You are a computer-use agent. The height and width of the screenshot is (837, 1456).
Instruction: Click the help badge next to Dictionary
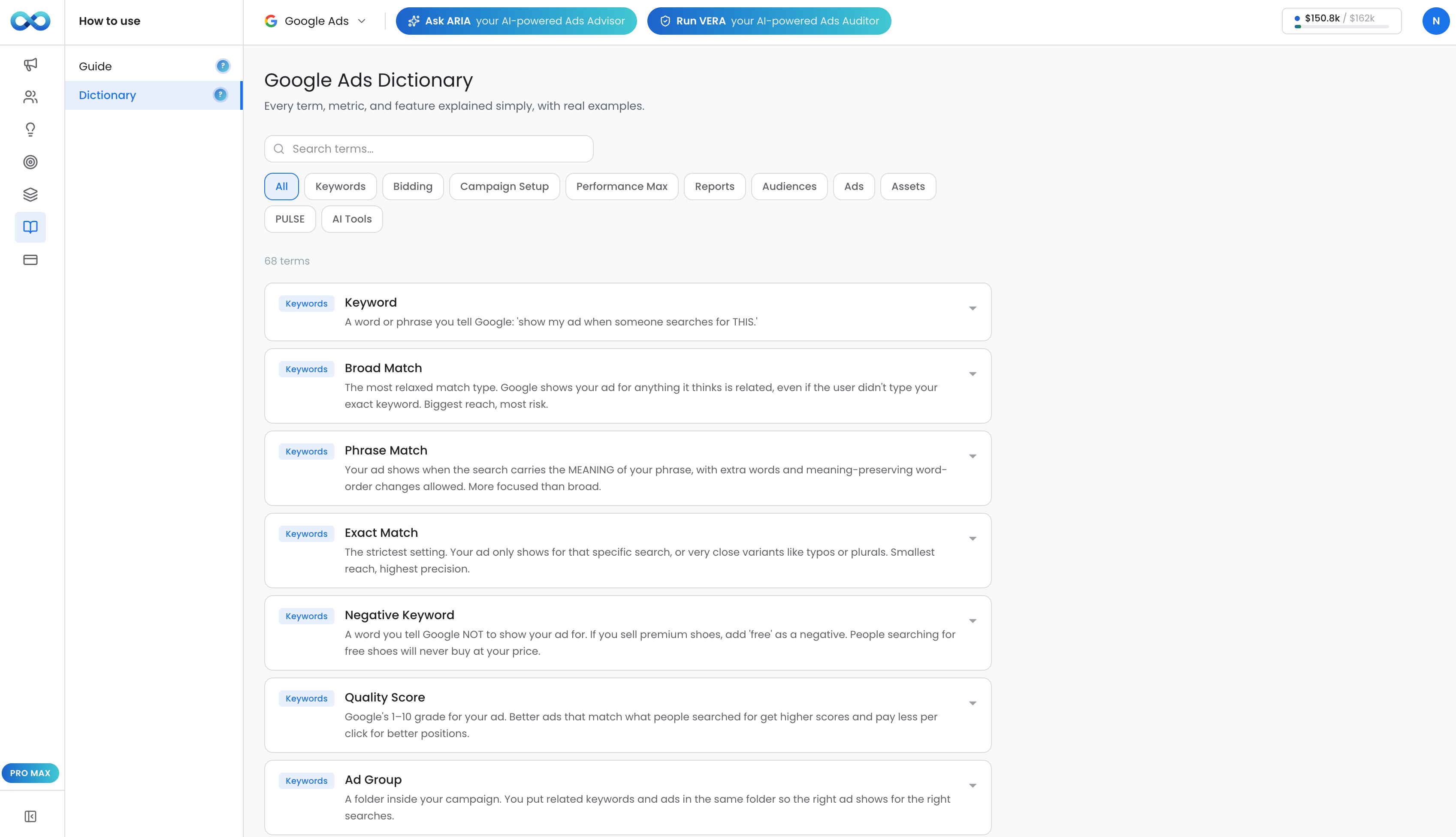[x=220, y=95]
